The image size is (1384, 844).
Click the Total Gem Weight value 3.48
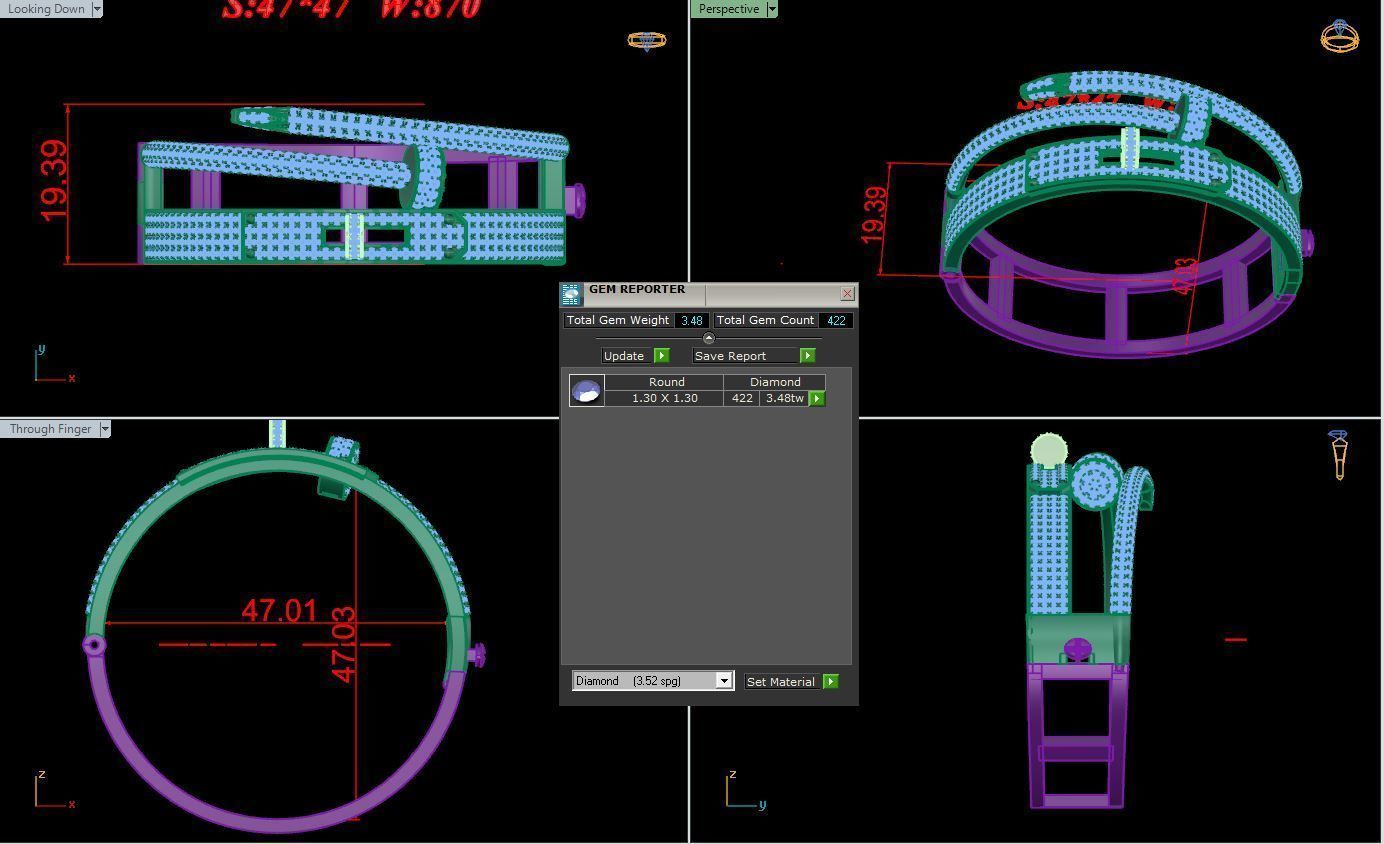[691, 320]
